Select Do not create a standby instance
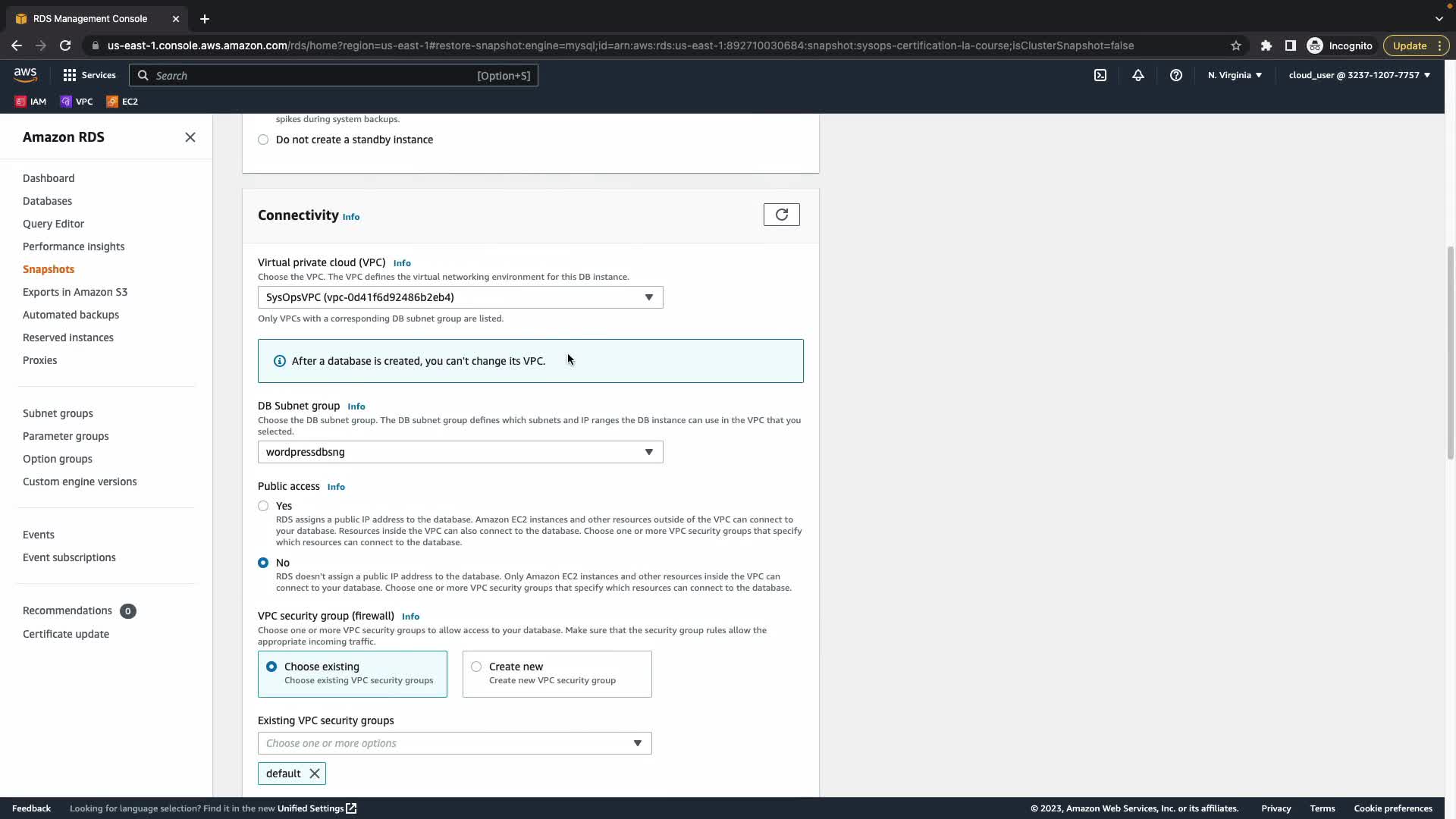Image resolution: width=1456 pixels, height=819 pixels. (263, 140)
